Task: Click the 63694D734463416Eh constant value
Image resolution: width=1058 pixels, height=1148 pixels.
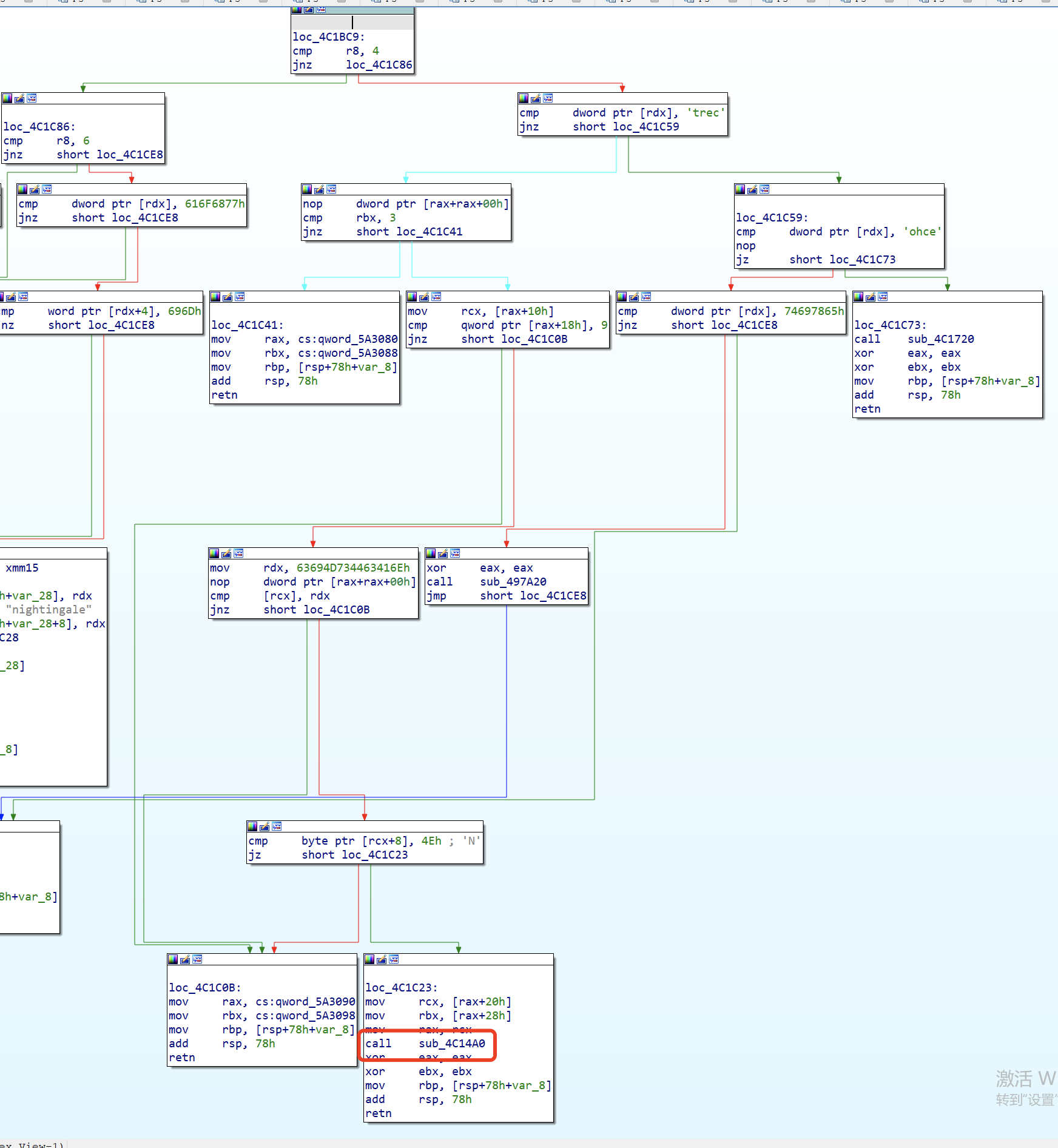Action: (353, 568)
